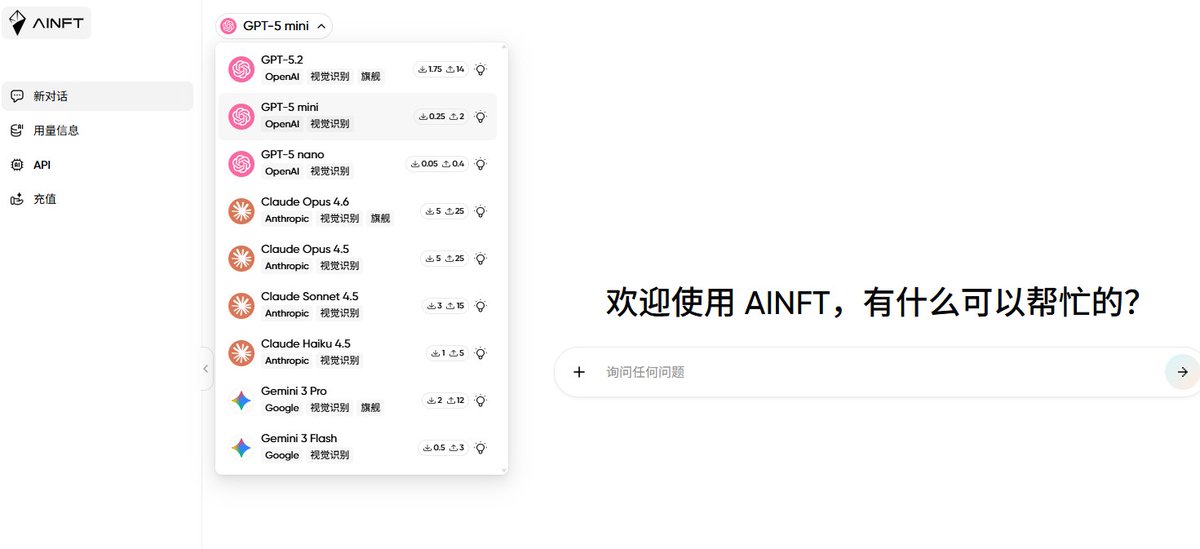Toggle the lightbulb on Gemini 3 Flash row
The height and width of the screenshot is (549, 1200).
pyautogui.click(x=480, y=447)
